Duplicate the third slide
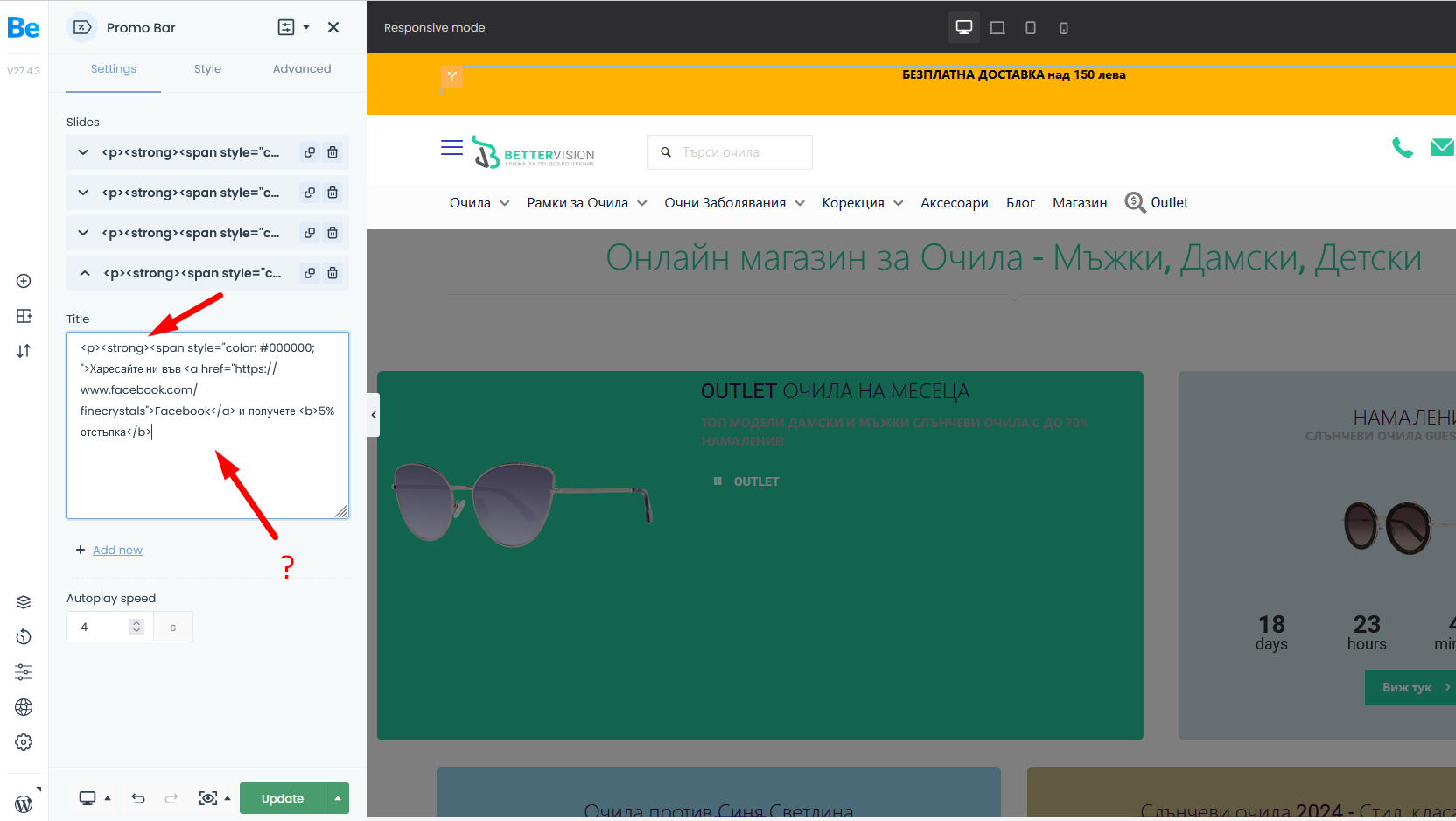1456x821 pixels. pyautogui.click(x=310, y=233)
